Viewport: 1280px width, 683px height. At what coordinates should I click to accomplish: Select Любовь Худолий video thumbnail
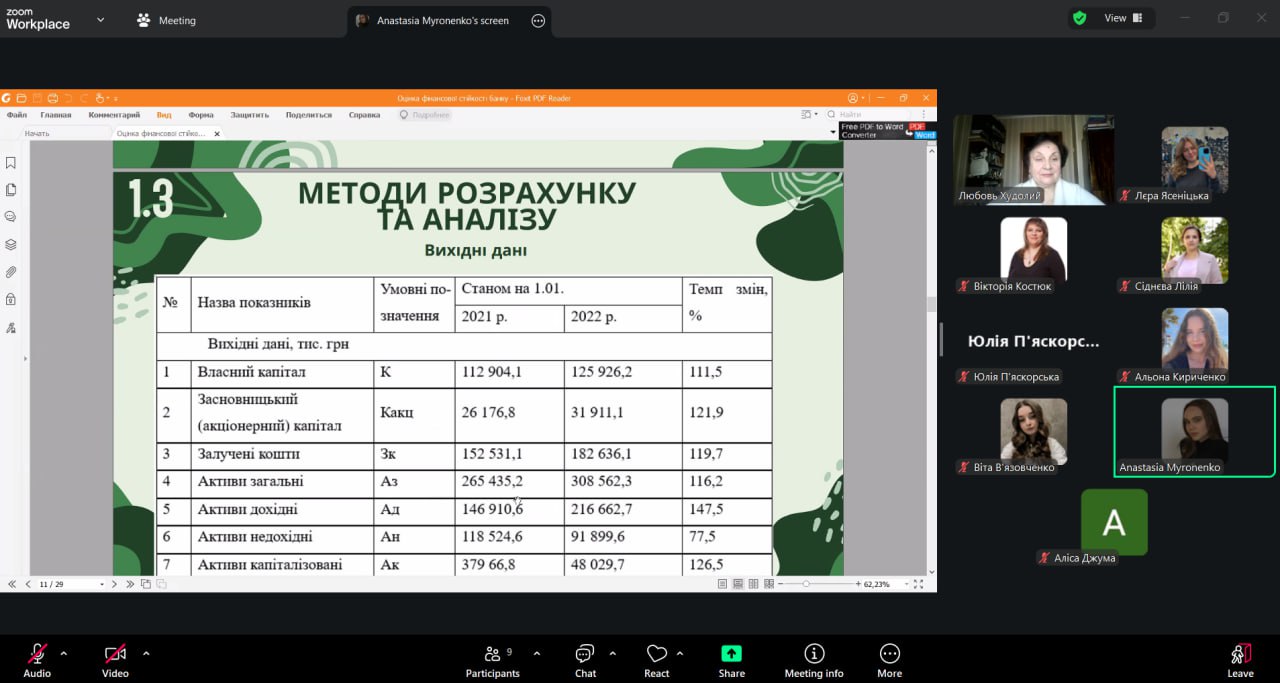tap(1033, 160)
